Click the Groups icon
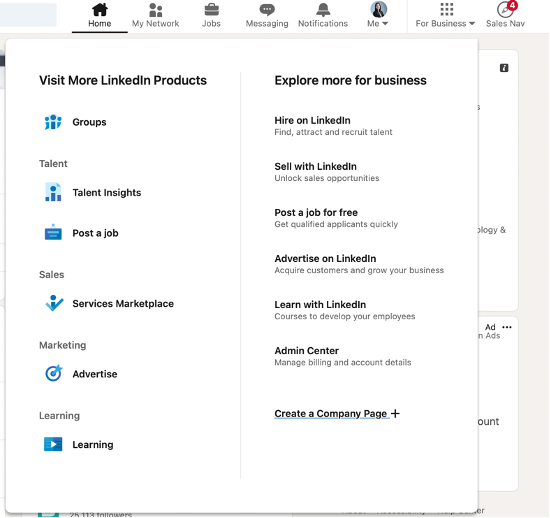This screenshot has width=550, height=518. (53, 122)
